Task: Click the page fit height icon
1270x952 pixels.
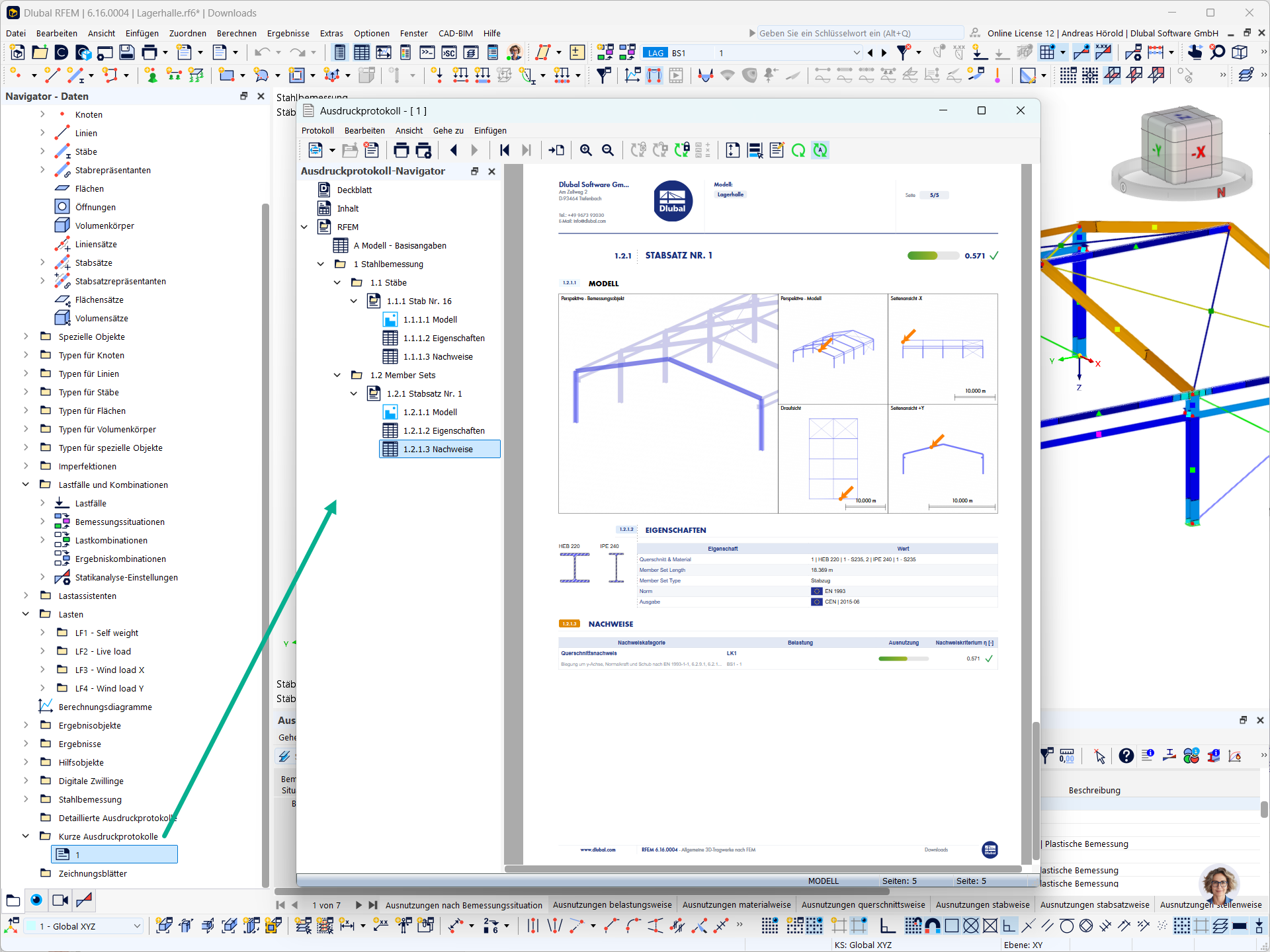Action: pos(732,150)
